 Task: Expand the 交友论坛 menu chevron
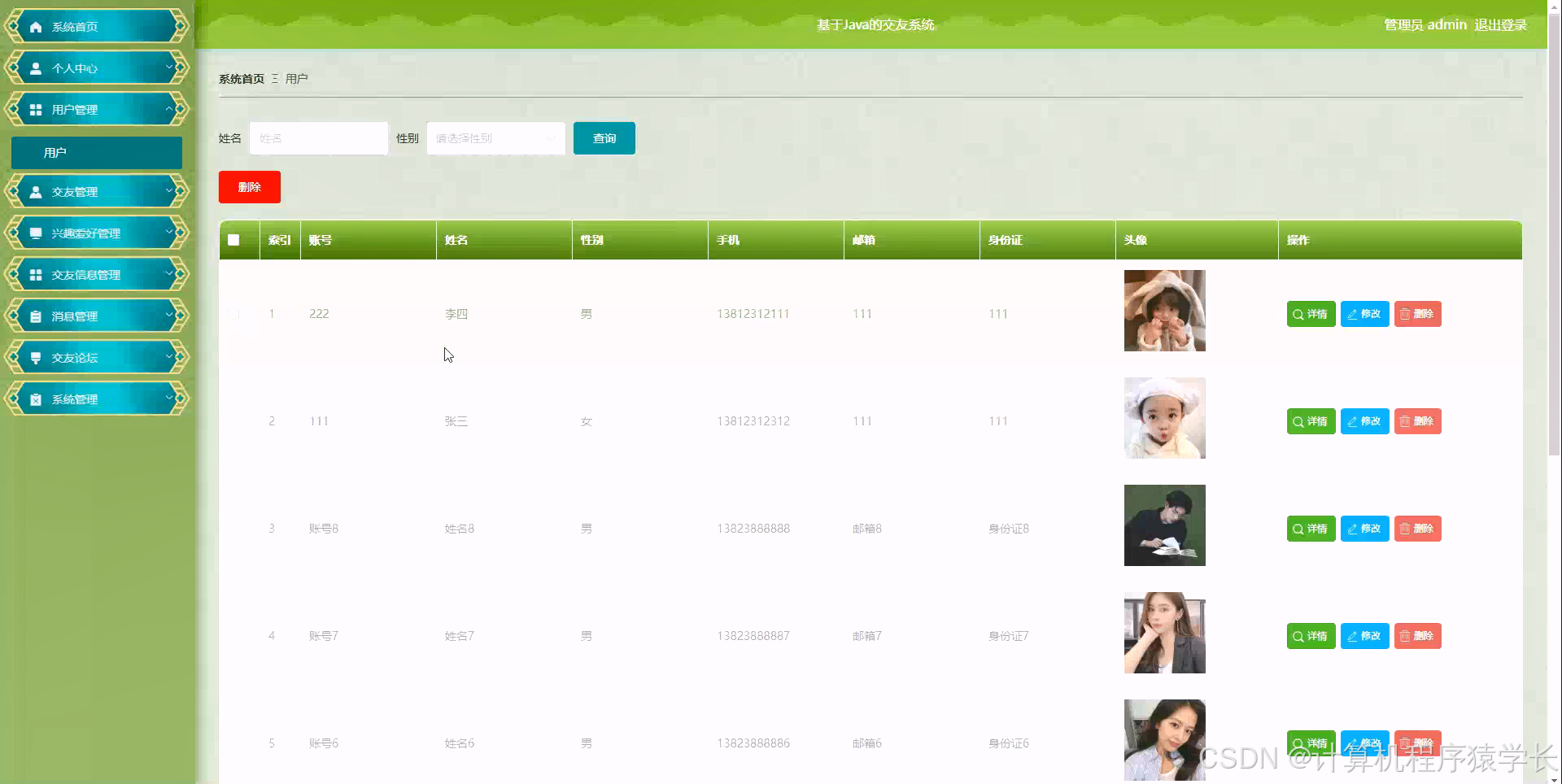(x=169, y=356)
